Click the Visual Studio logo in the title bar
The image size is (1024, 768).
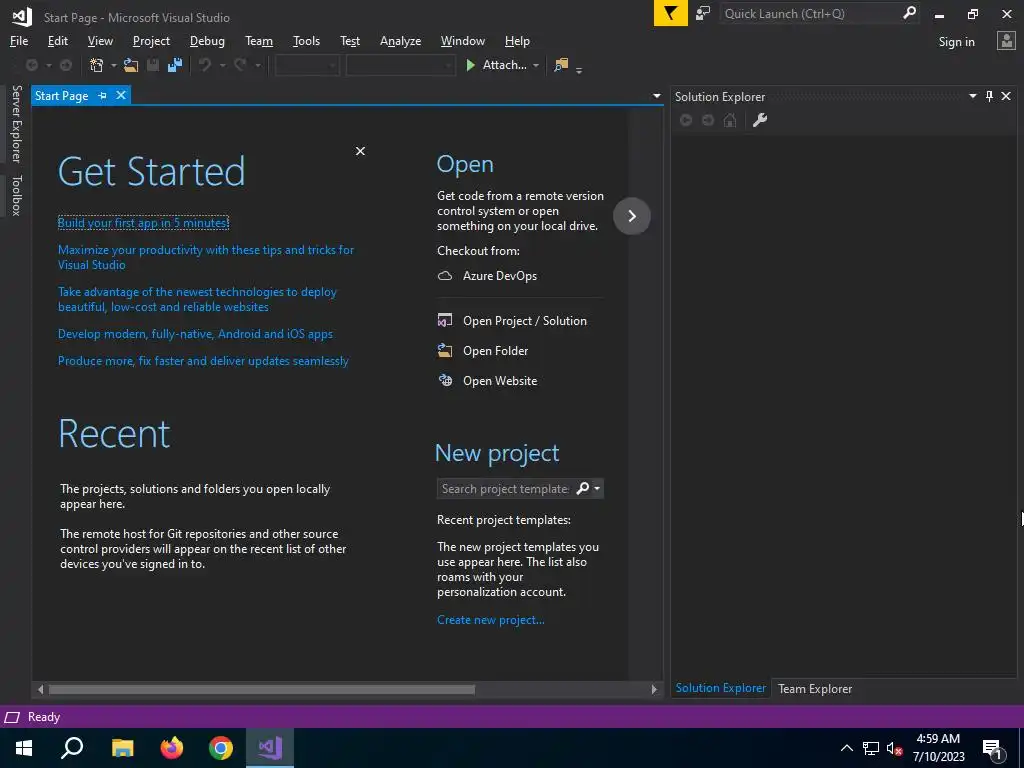(x=22, y=17)
